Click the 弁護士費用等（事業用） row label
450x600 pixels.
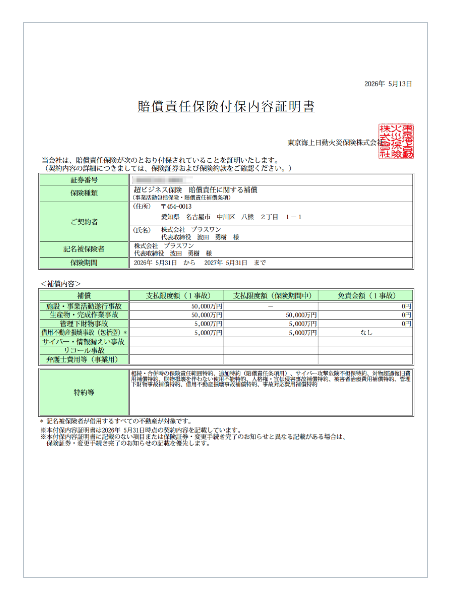click(x=84, y=360)
